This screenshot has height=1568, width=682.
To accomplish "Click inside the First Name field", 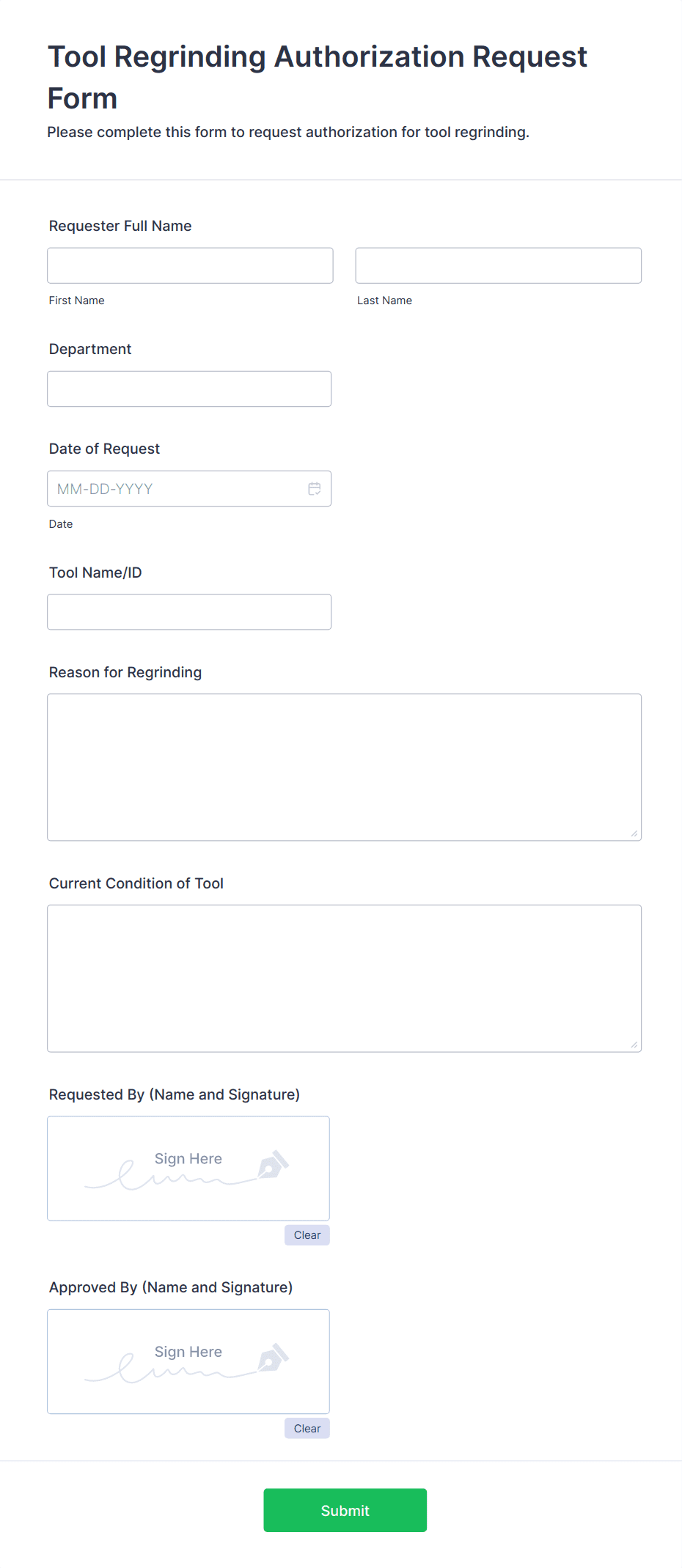I will pos(190,265).
